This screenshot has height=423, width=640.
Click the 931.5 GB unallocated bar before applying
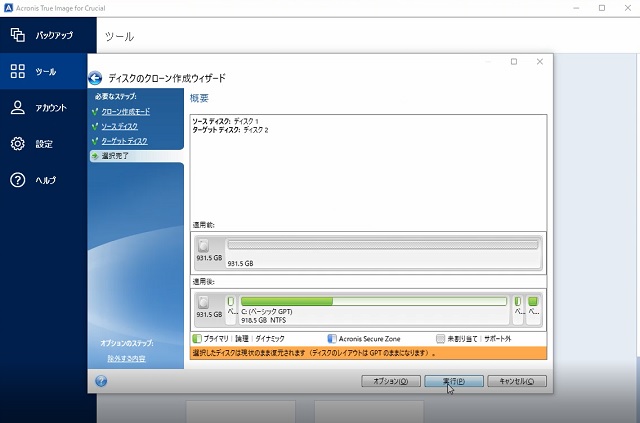[x=383, y=245]
